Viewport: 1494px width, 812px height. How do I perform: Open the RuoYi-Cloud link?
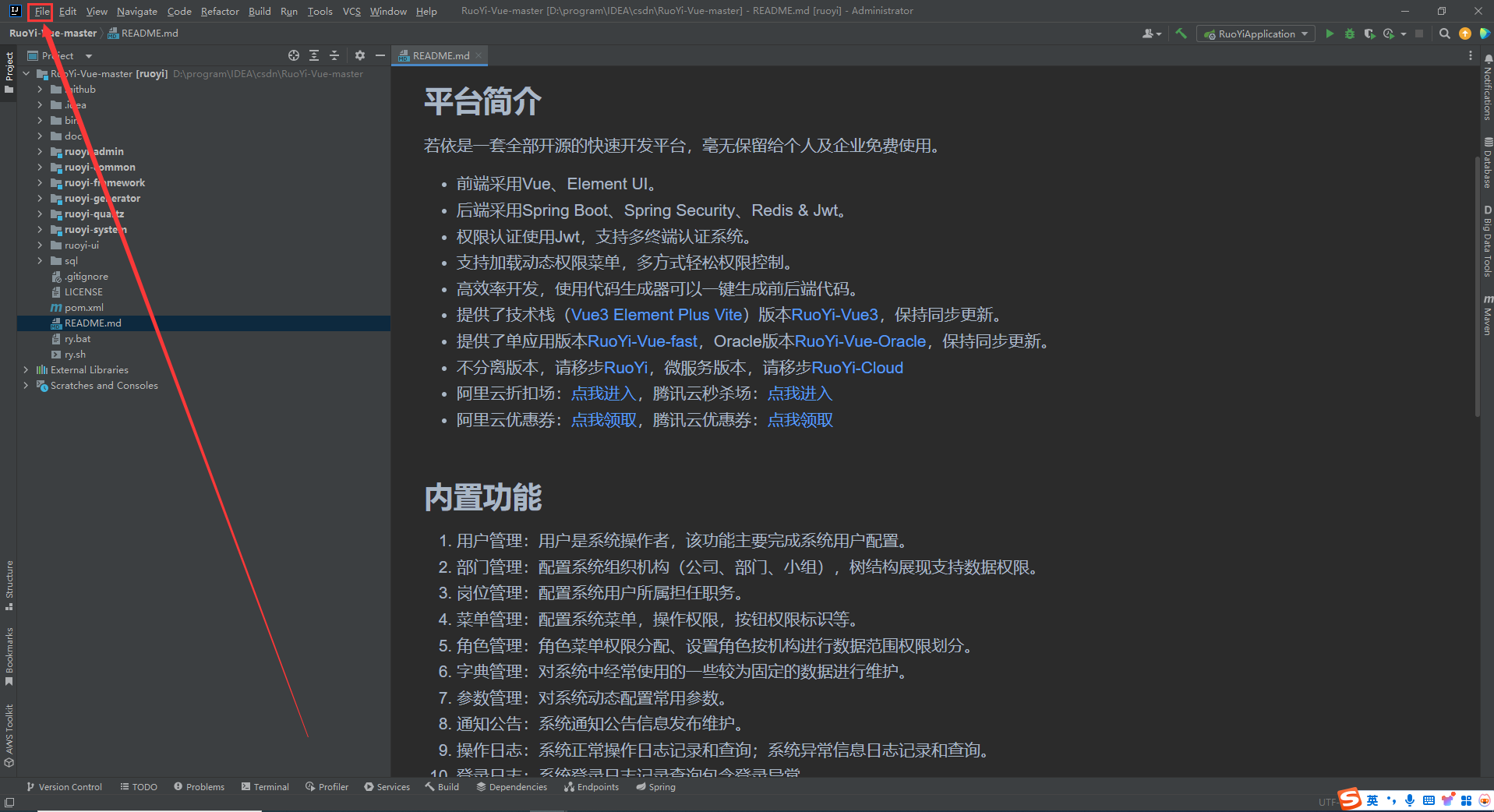pos(857,368)
